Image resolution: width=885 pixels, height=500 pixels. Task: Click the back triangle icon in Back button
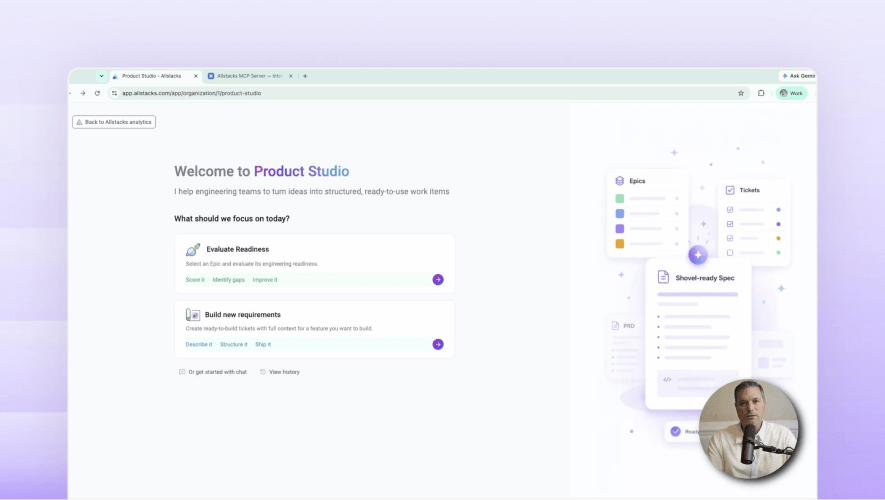coord(79,122)
